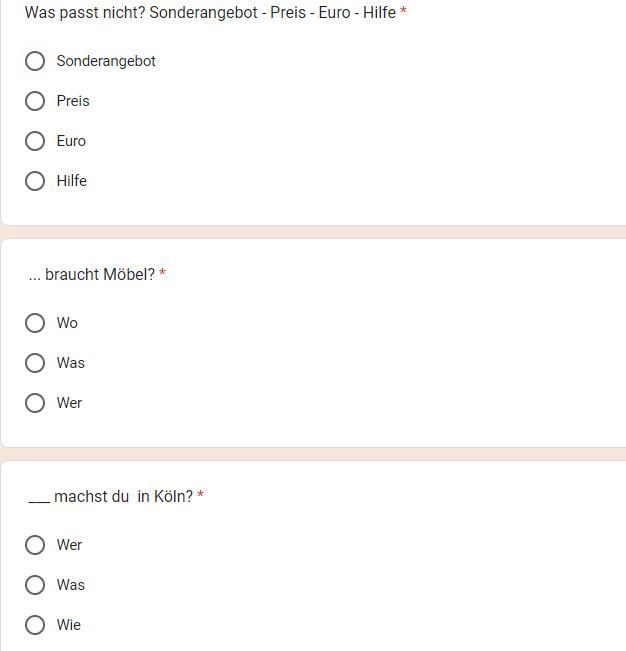
Task: Select Wer radio for Köln question
Action: [x=35, y=545]
